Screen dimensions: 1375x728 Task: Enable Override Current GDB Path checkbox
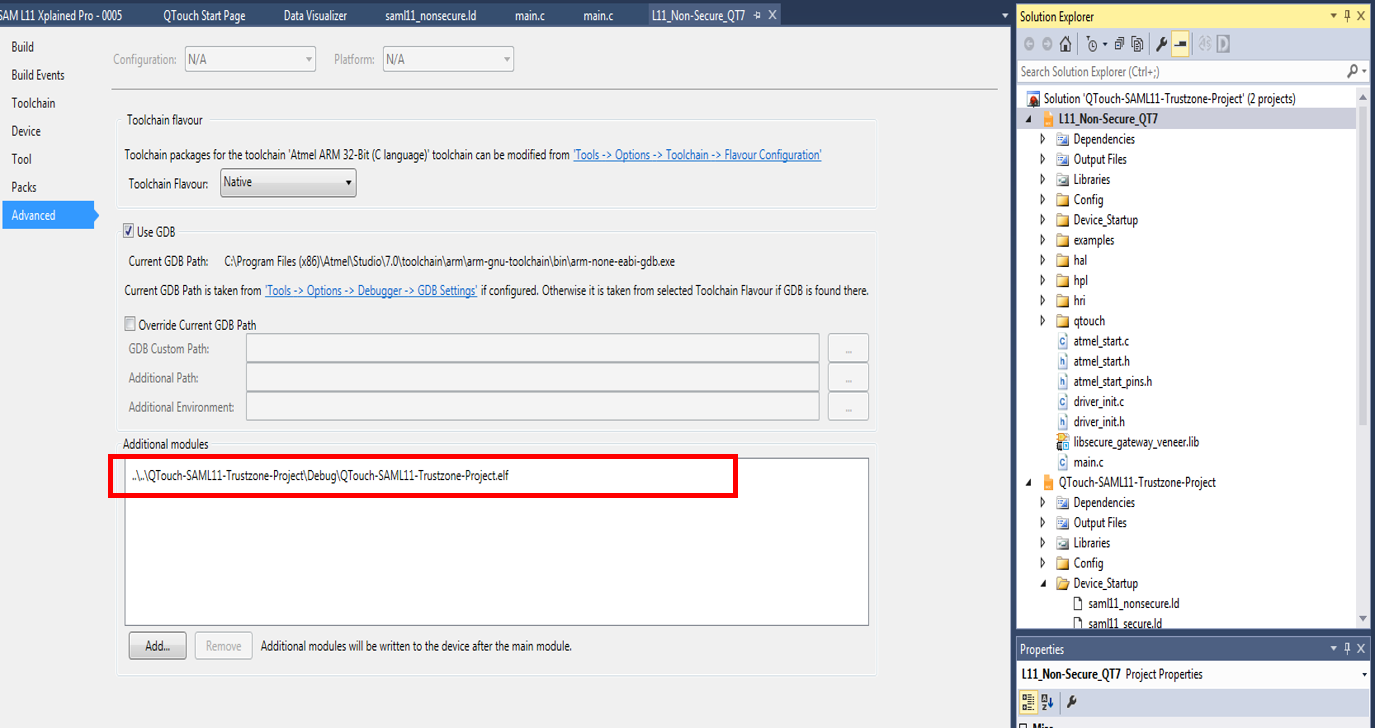(129, 324)
